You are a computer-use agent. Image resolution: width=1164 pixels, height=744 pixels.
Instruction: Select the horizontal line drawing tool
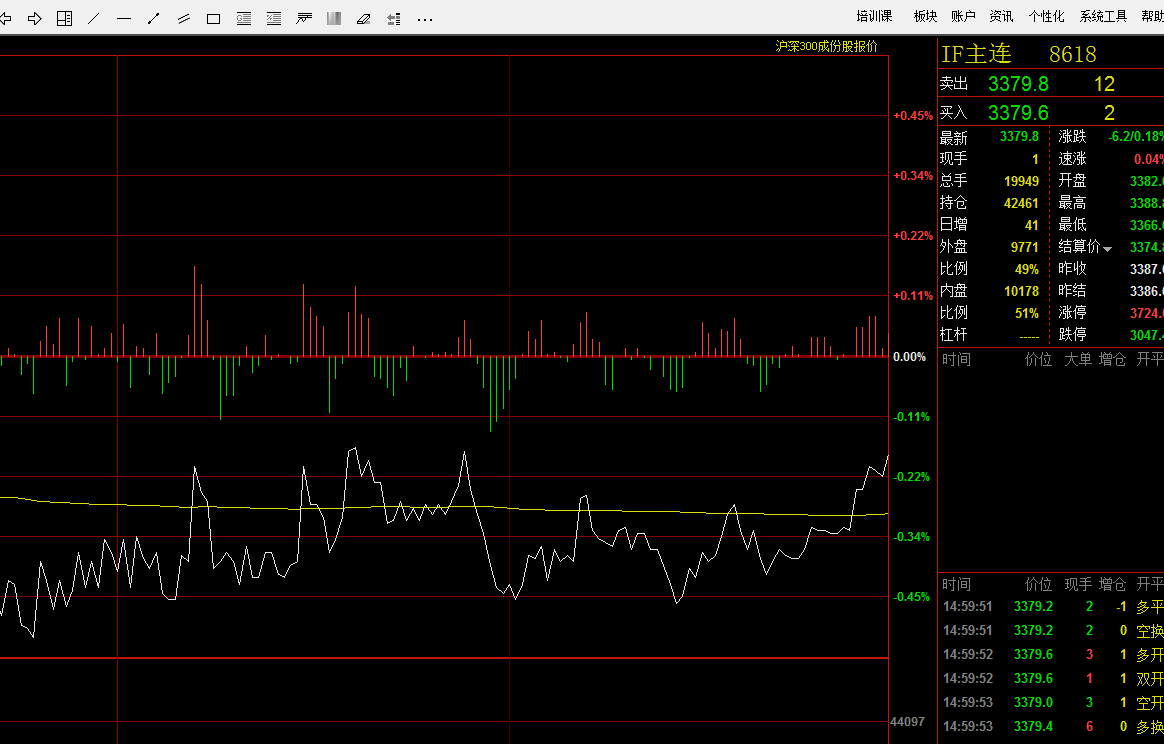pos(124,18)
